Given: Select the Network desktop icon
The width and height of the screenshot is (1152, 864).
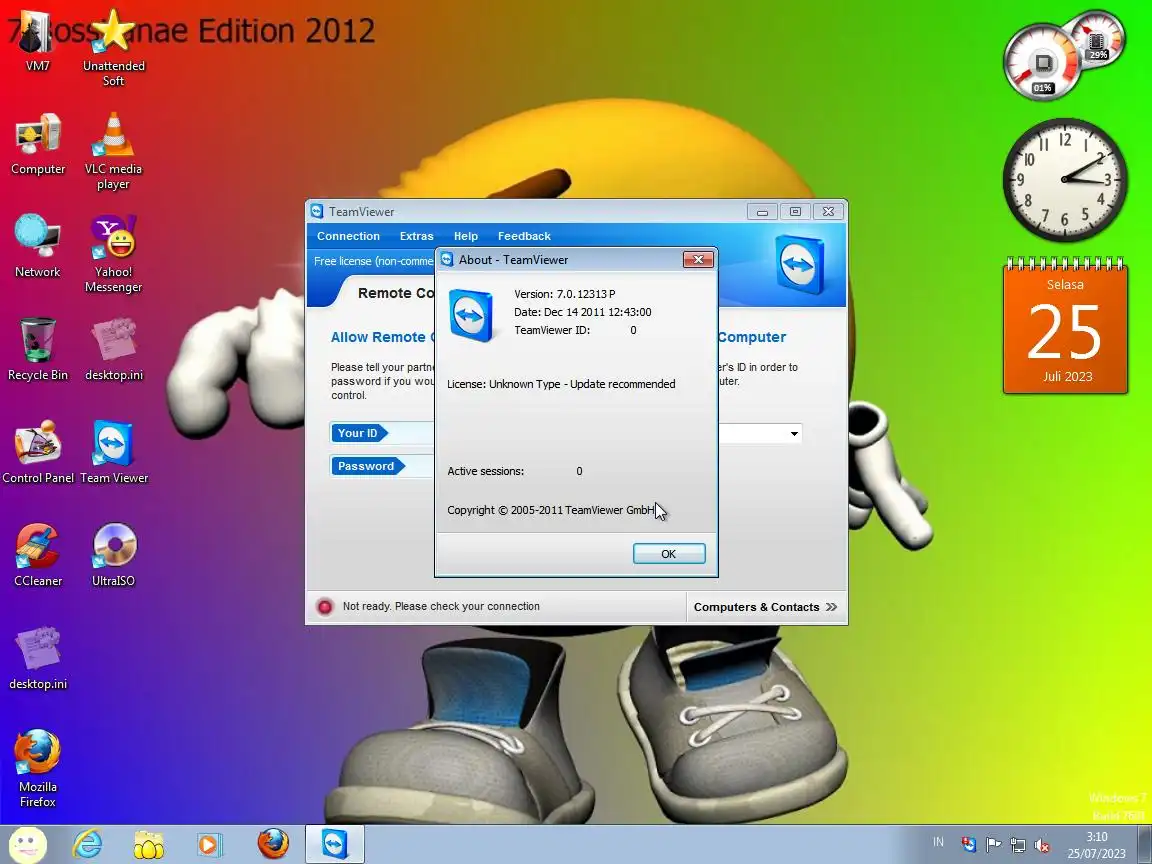Looking at the screenshot, I should [x=37, y=247].
